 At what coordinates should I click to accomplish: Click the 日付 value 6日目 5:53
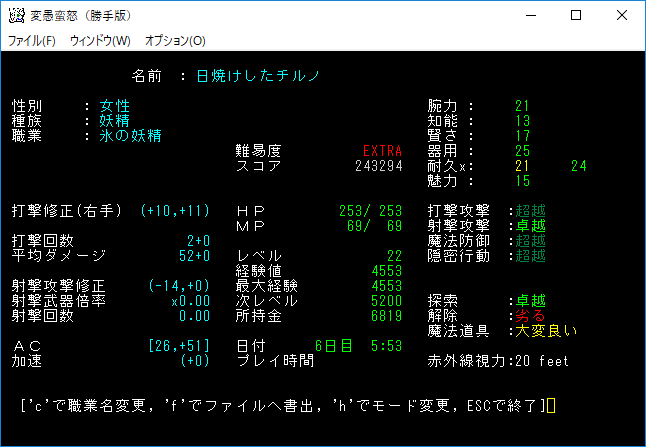(357, 346)
